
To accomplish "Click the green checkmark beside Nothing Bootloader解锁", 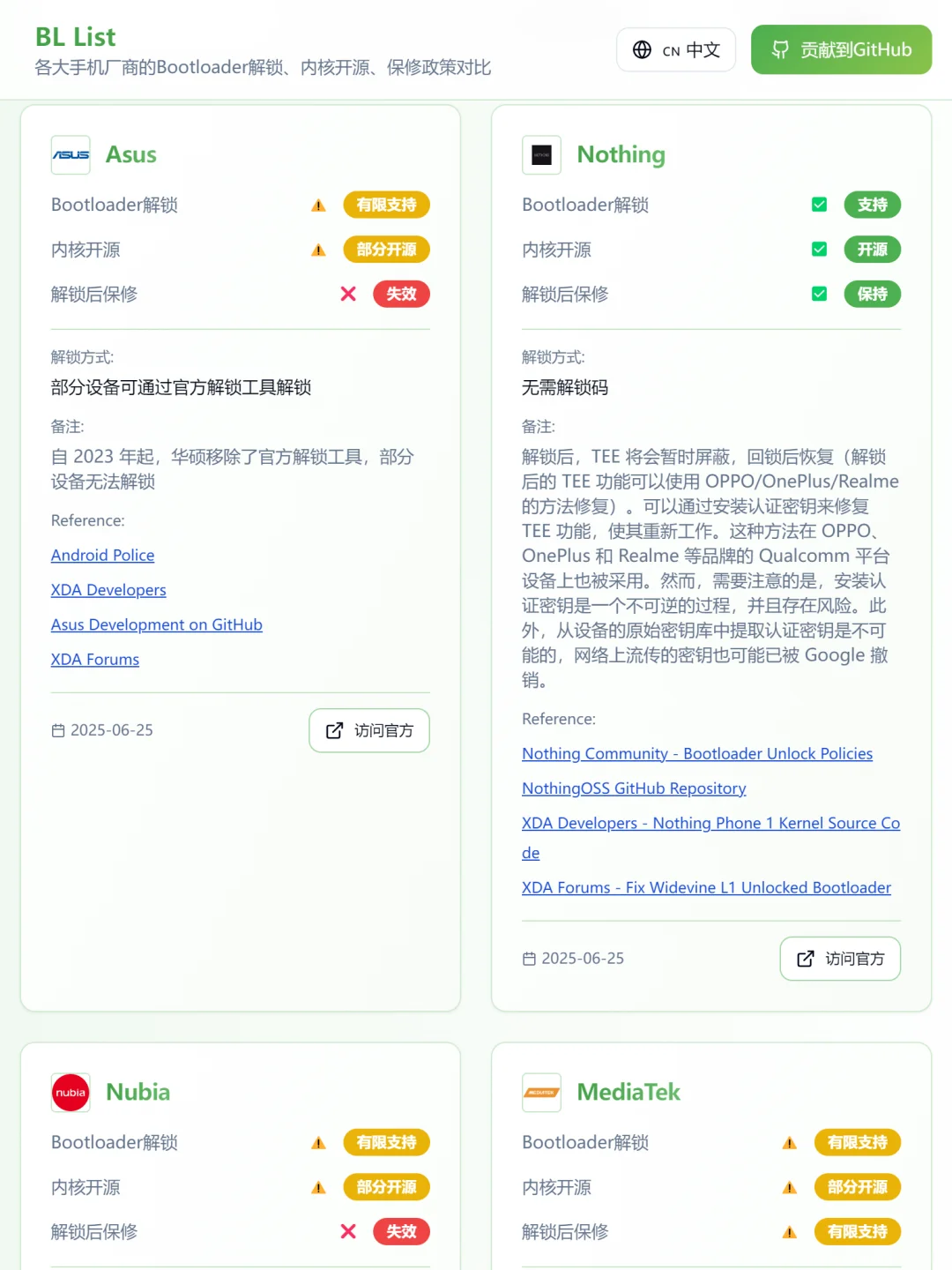I will click(819, 204).
